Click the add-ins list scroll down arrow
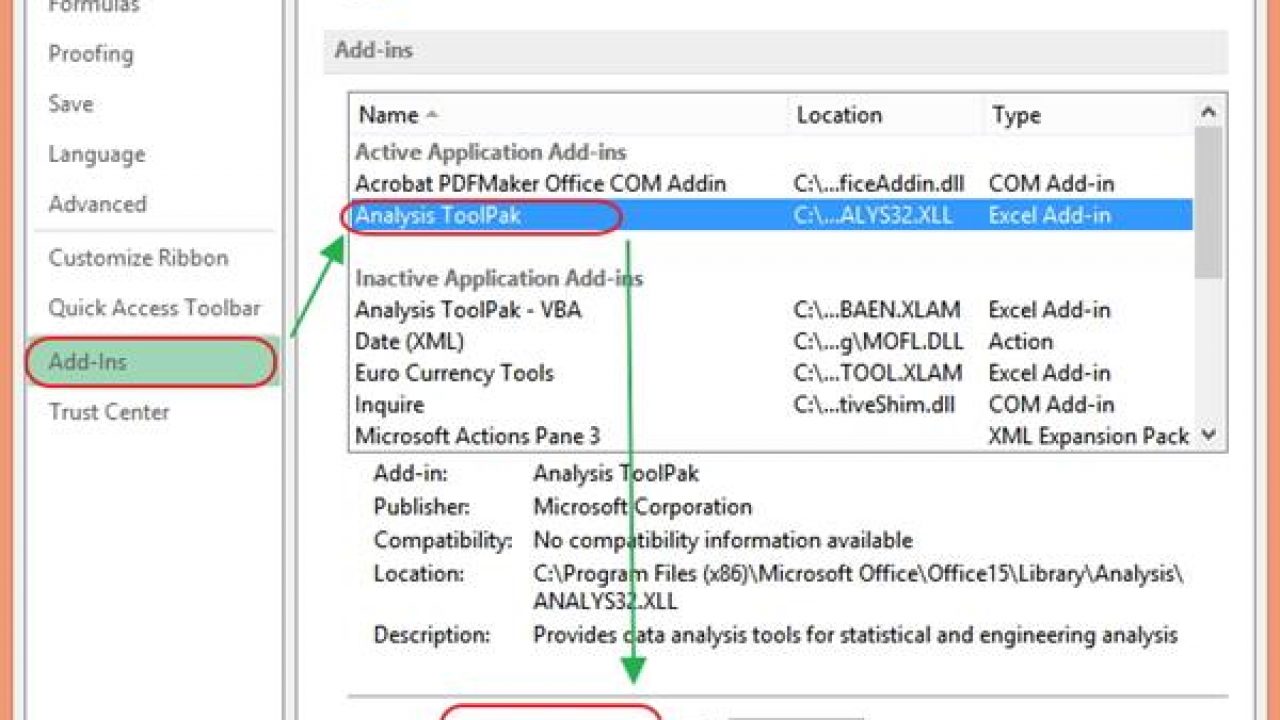 (1210, 435)
